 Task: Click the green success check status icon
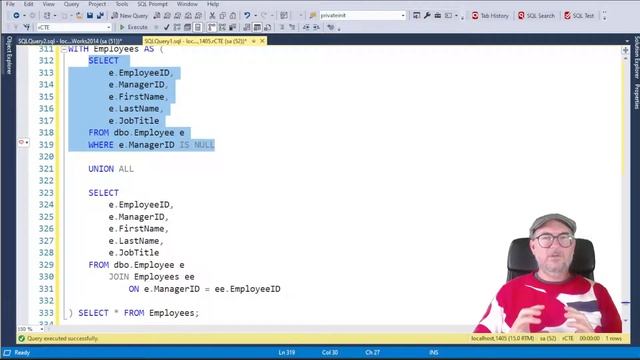click(x=22, y=338)
